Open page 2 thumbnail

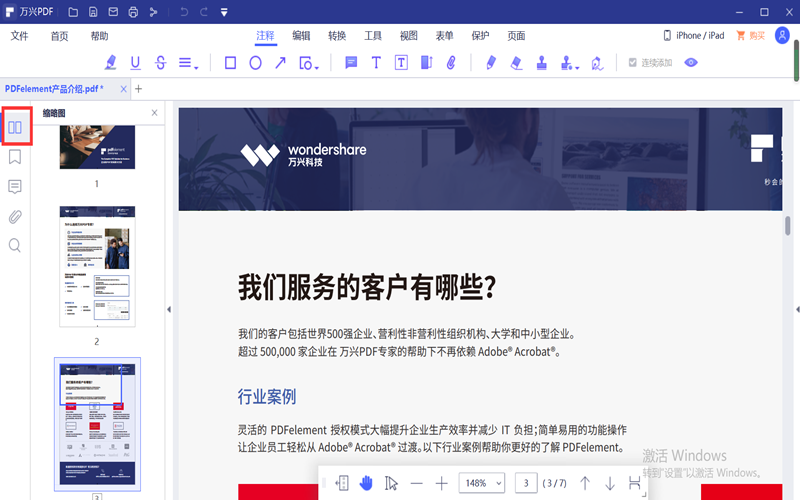[x=97, y=266]
